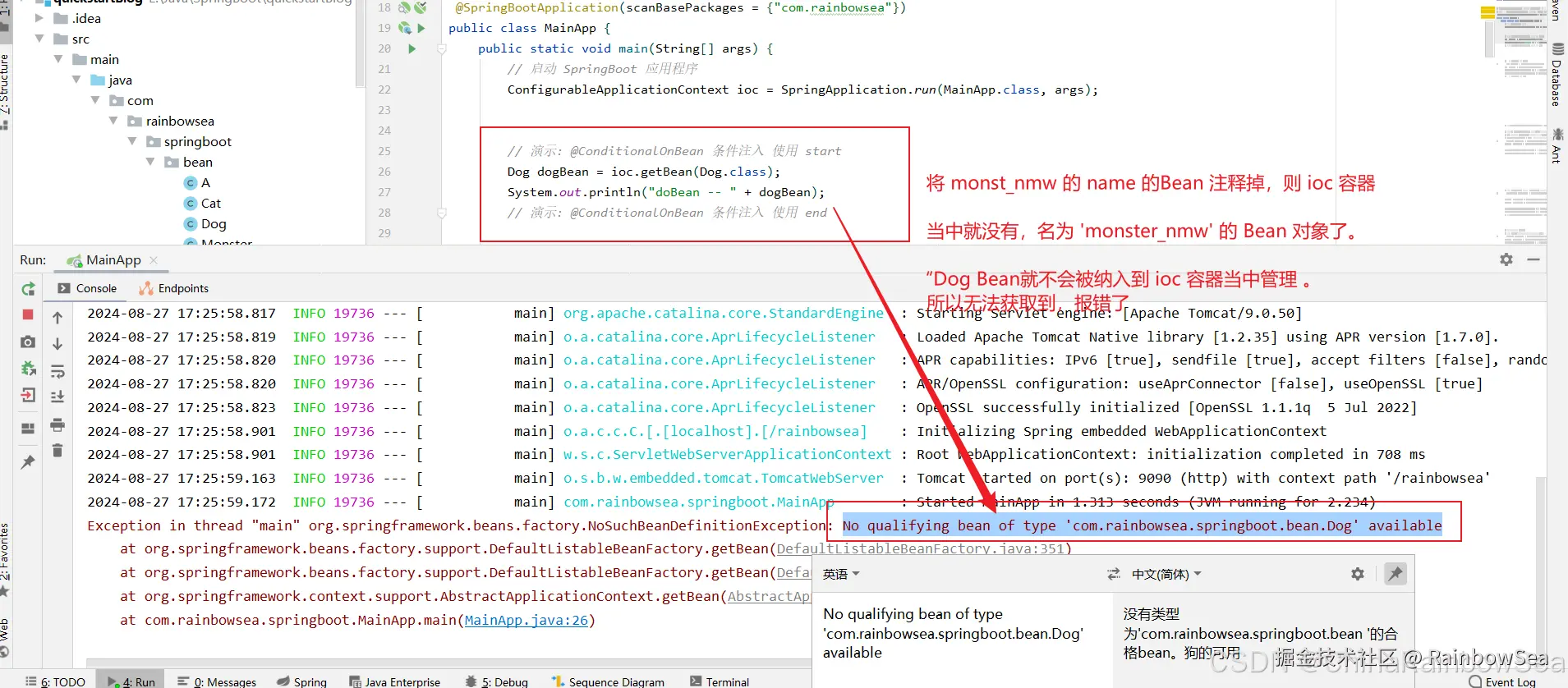Collapse the springboot package
This screenshot has width=1568, height=688.
132,141
